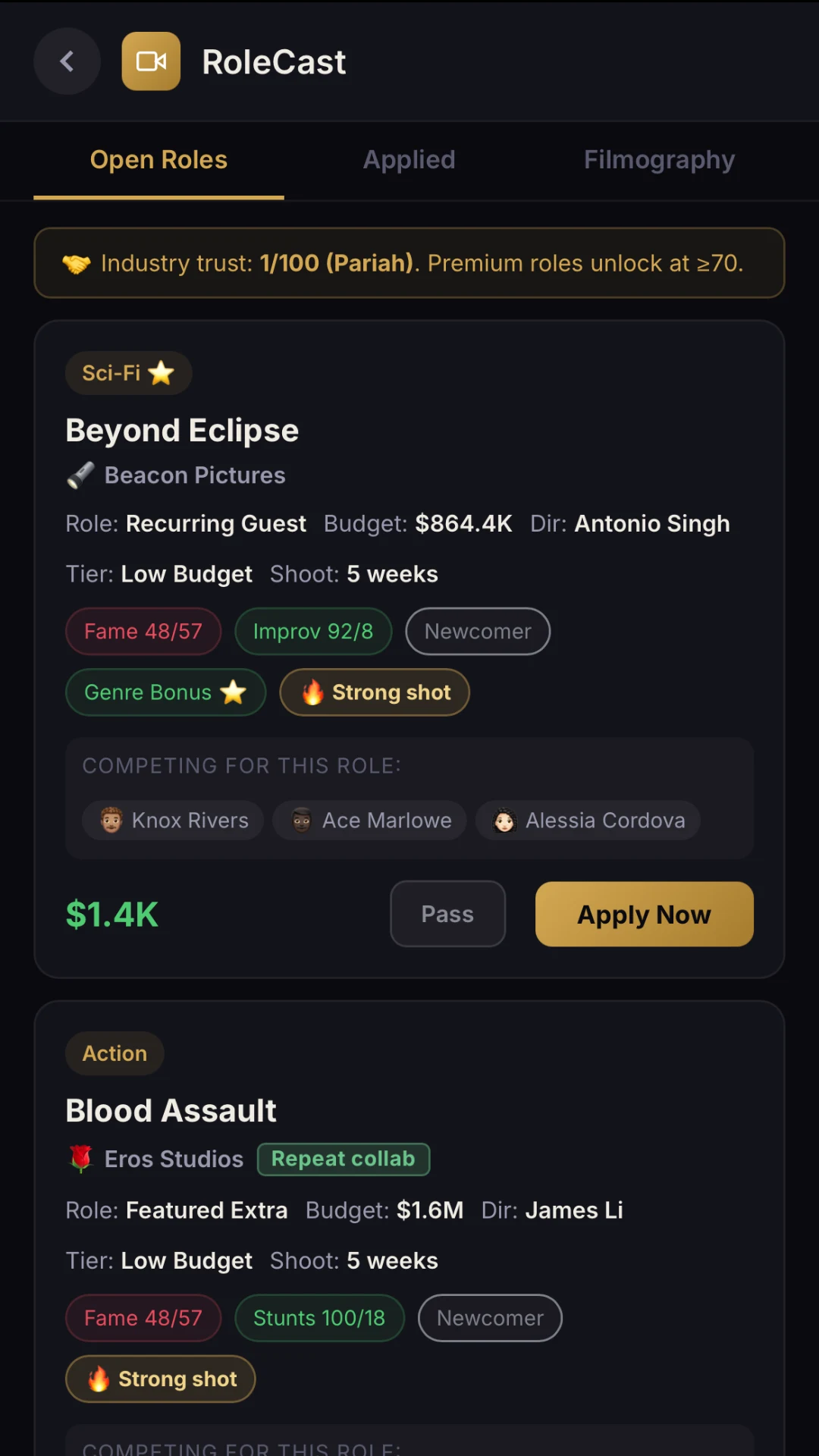Select the Alessia Cordova competitor chip
The height and width of the screenshot is (1456, 819).
(x=588, y=821)
